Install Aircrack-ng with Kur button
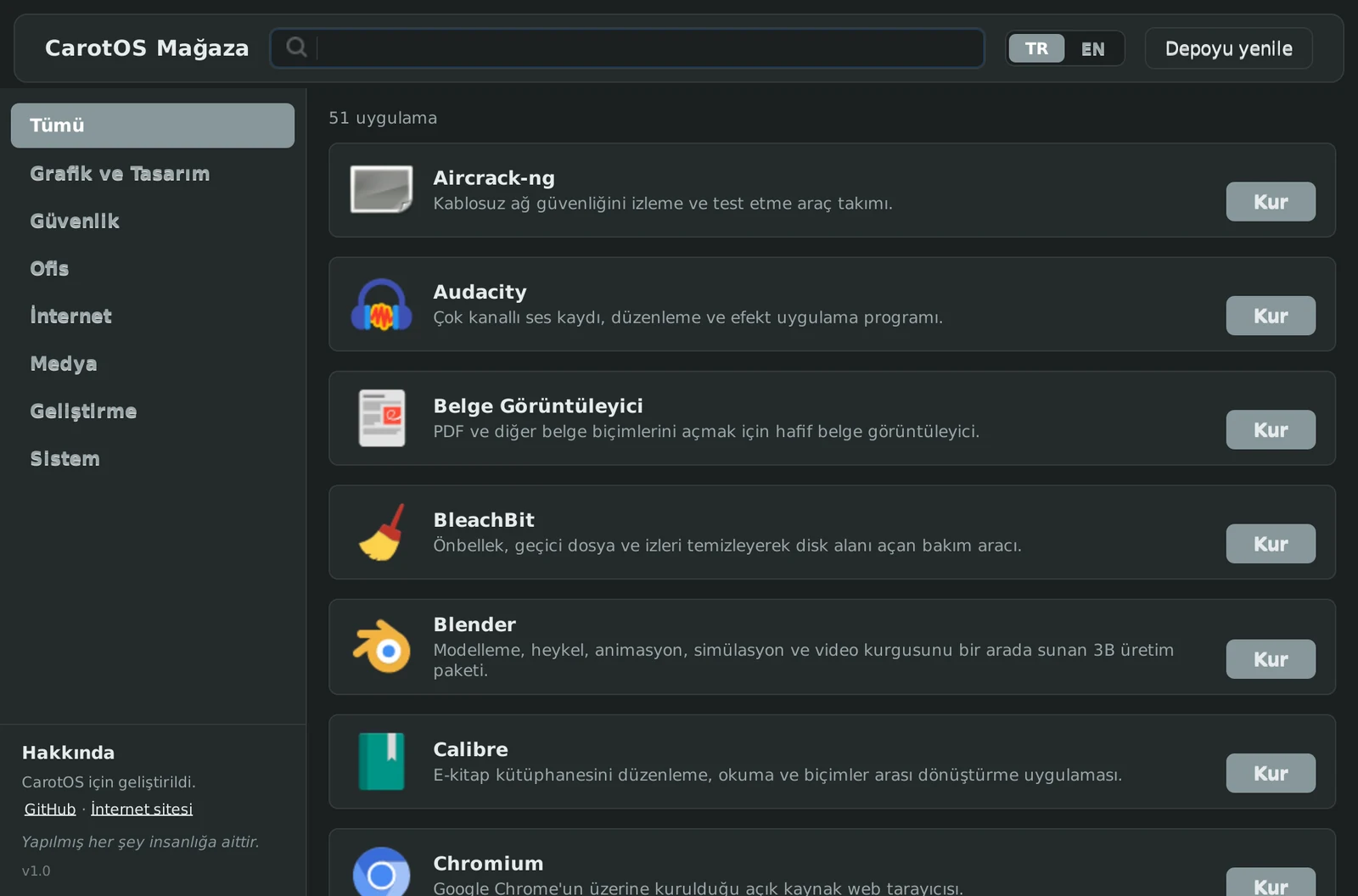 1271,201
